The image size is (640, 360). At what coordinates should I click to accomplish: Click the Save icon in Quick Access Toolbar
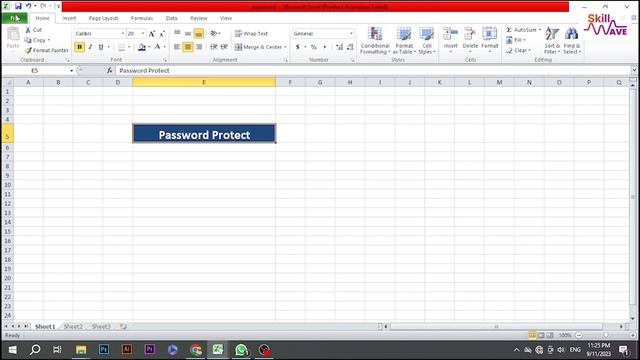pos(18,6)
